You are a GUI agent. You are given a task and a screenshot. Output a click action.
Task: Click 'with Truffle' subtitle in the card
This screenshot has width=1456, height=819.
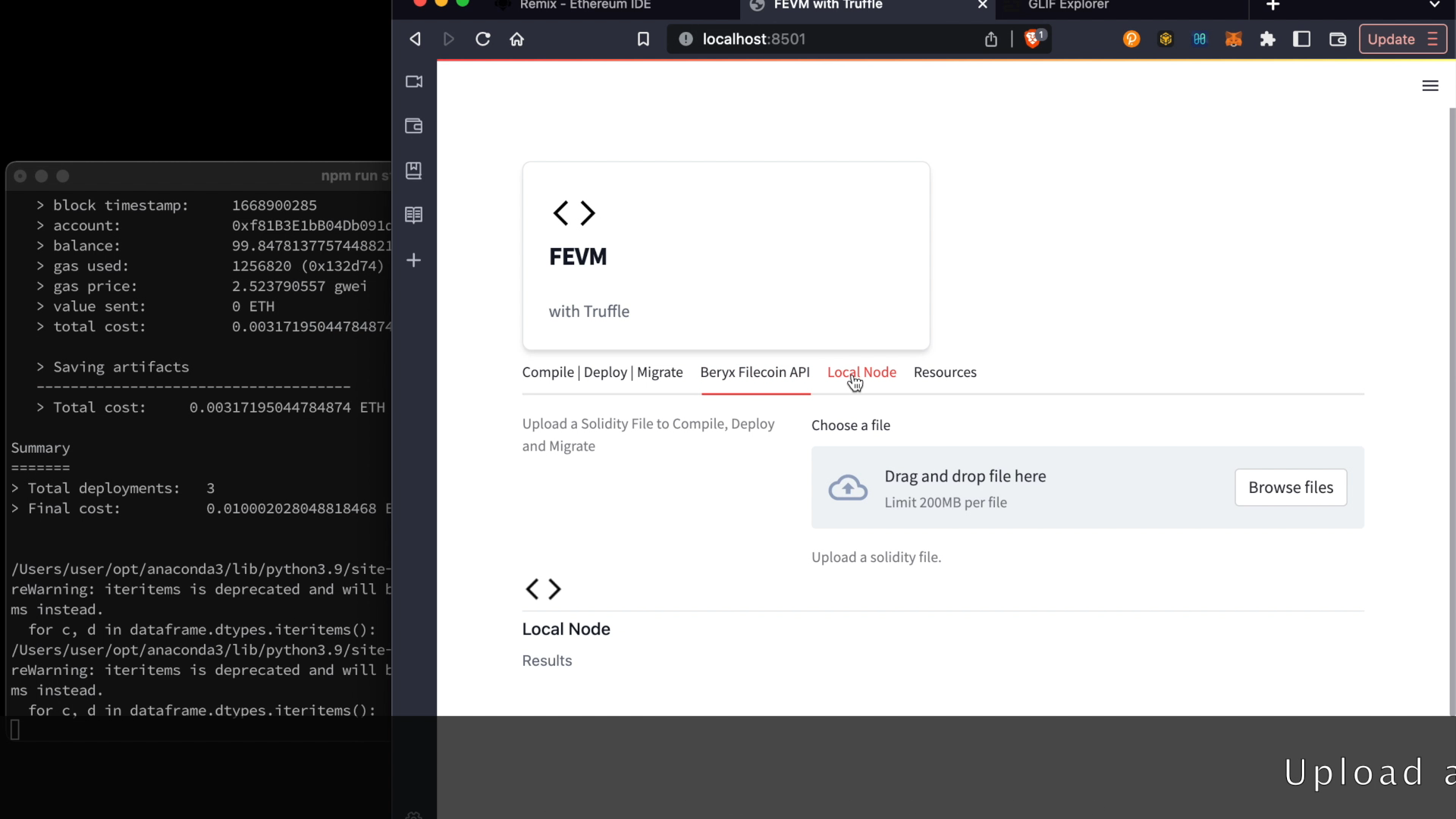pyautogui.click(x=589, y=312)
